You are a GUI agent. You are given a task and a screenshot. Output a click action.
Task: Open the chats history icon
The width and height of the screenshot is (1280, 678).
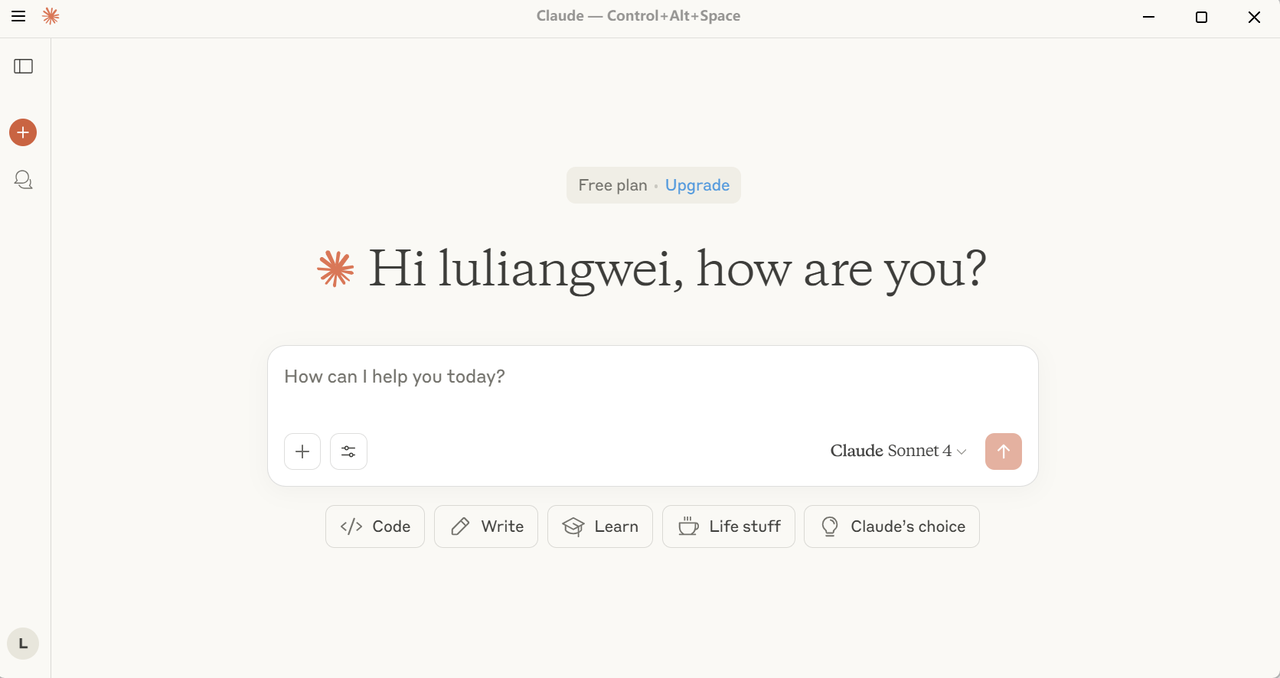(x=23, y=180)
